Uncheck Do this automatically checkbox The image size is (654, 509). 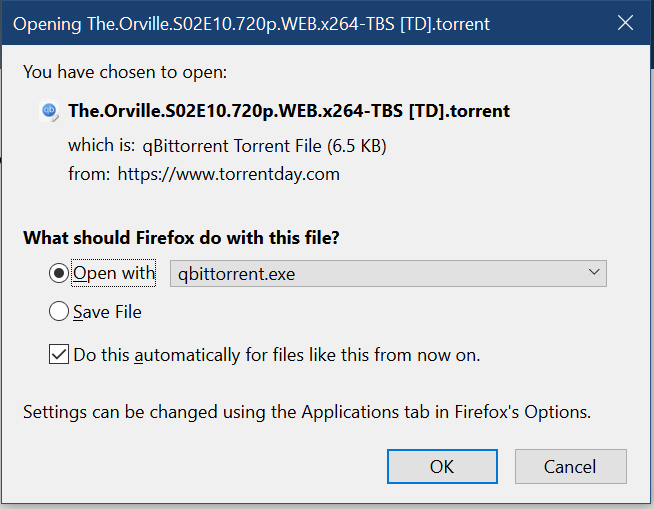click(x=59, y=354)
